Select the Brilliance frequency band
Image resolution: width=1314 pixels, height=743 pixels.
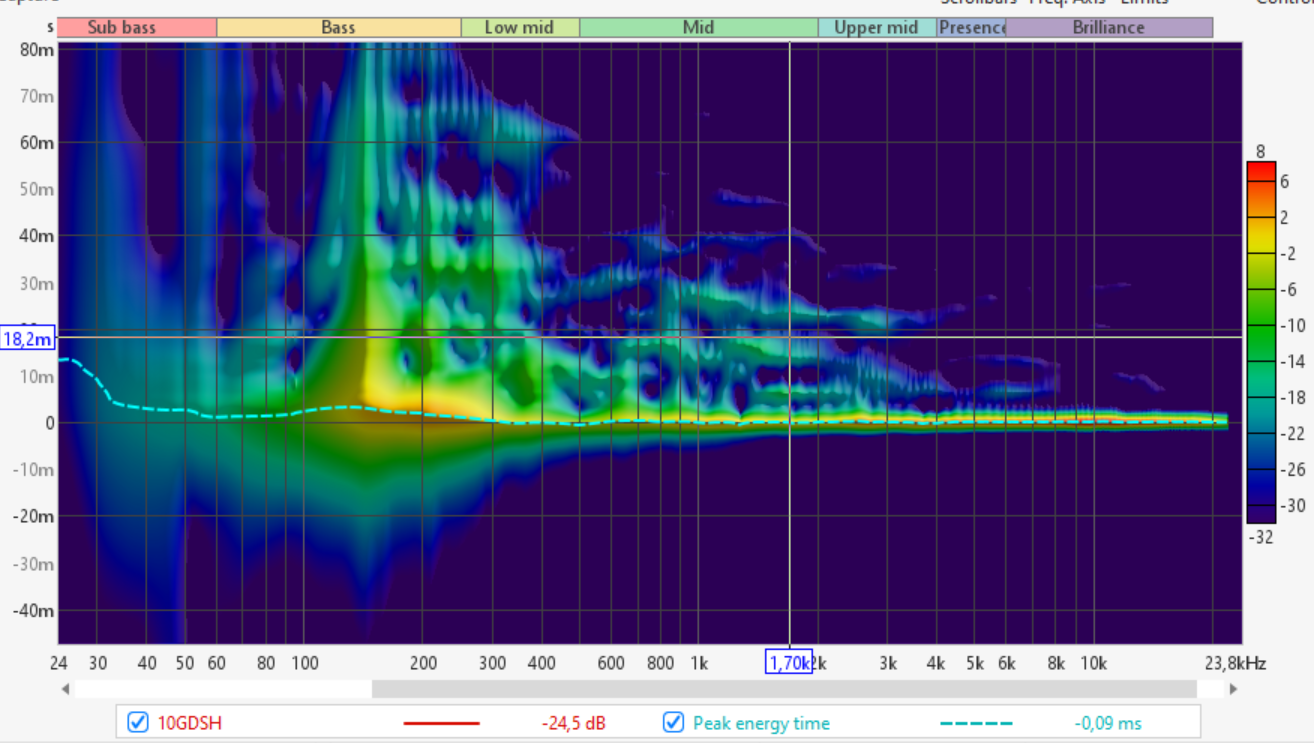1108,27
